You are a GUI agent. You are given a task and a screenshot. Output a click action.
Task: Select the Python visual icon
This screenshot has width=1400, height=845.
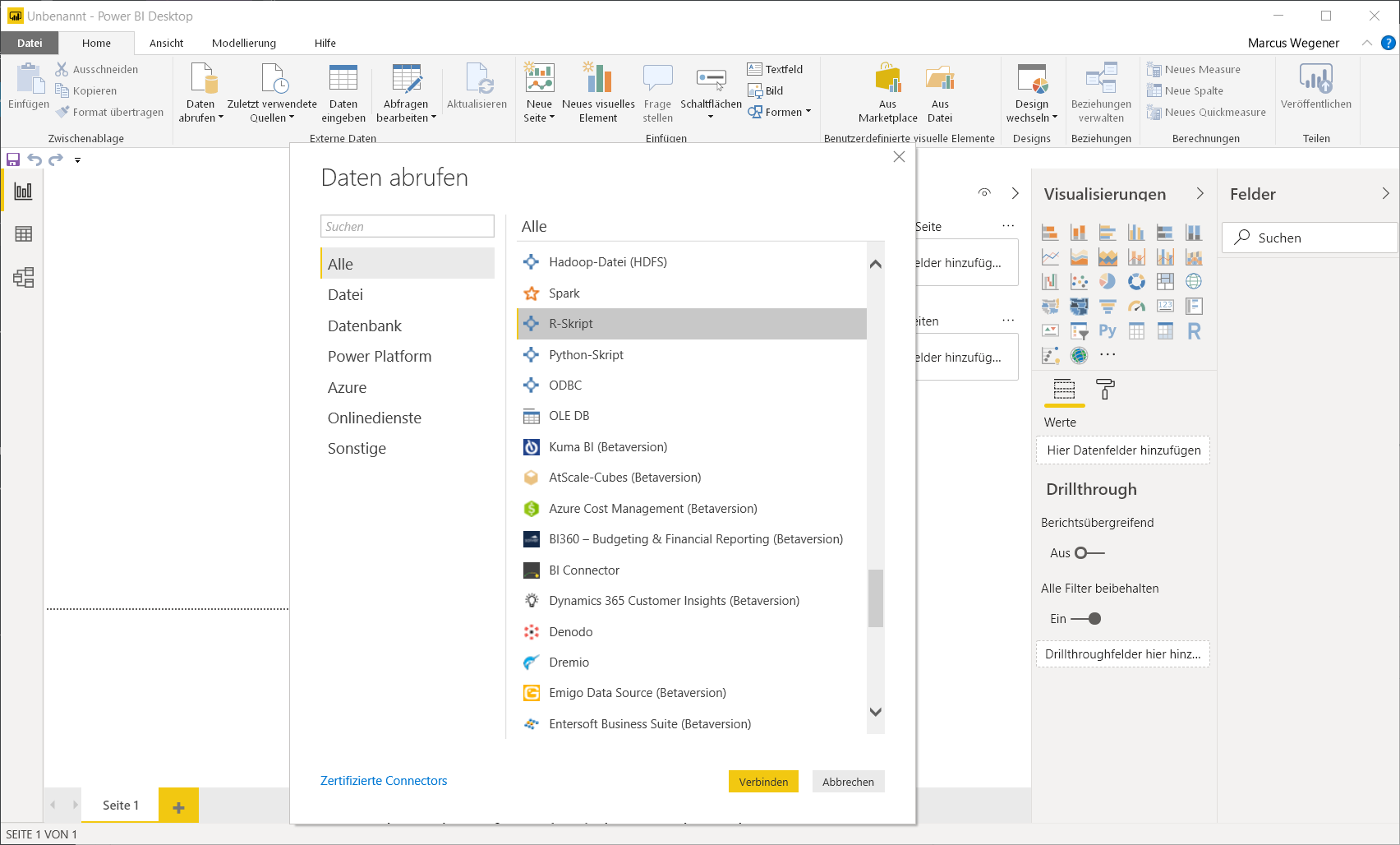(x=1108, y=331)
